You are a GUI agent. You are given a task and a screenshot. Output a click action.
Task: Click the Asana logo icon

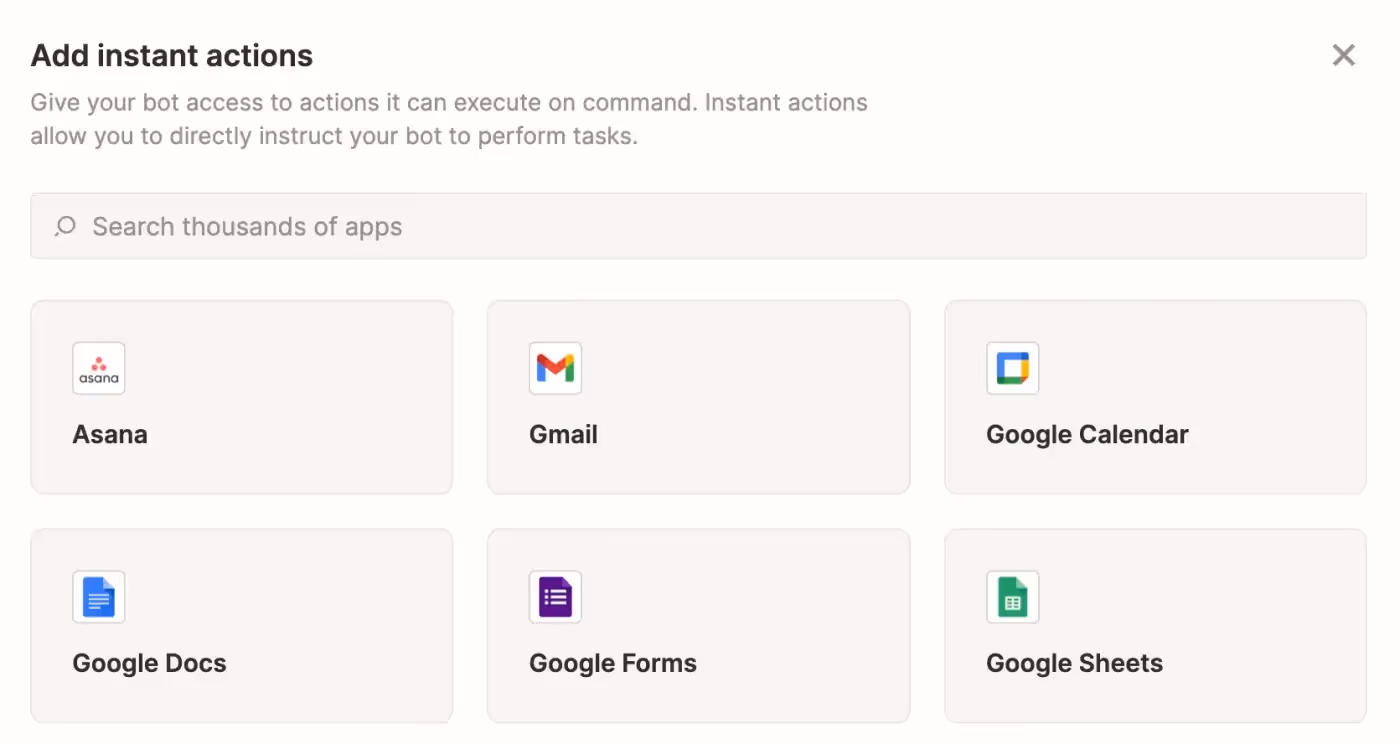(x=99, y=368)
